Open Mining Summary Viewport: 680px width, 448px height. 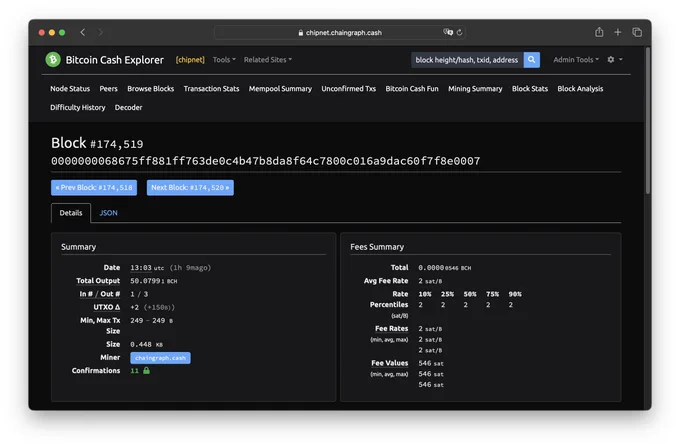point(475,89)
